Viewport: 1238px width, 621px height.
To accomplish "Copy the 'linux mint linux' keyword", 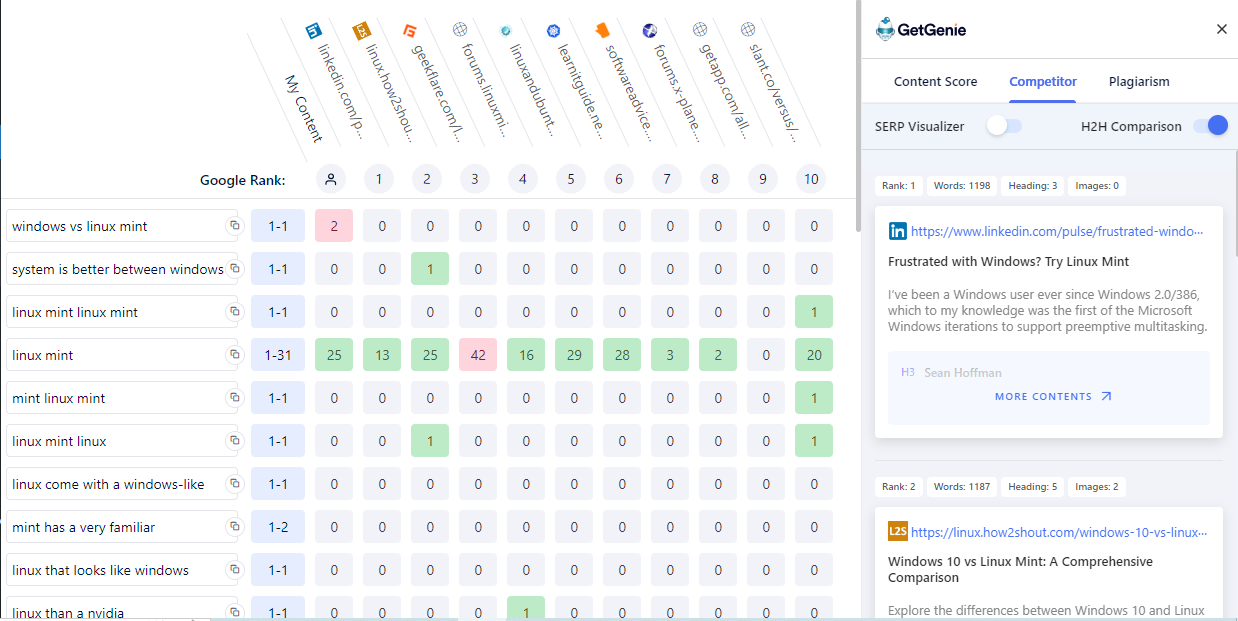I will (234, 441).
